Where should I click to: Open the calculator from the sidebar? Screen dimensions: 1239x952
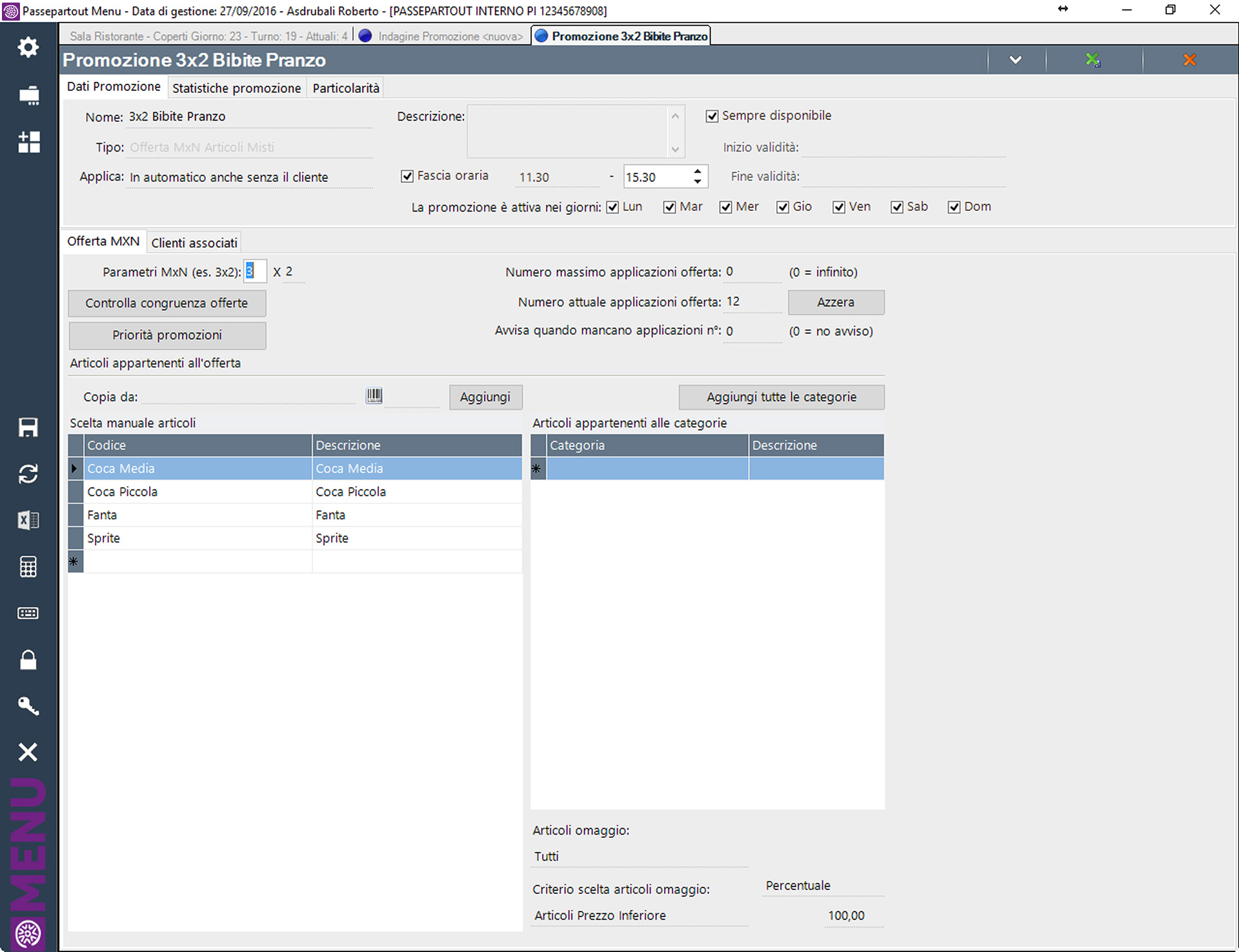28,567
